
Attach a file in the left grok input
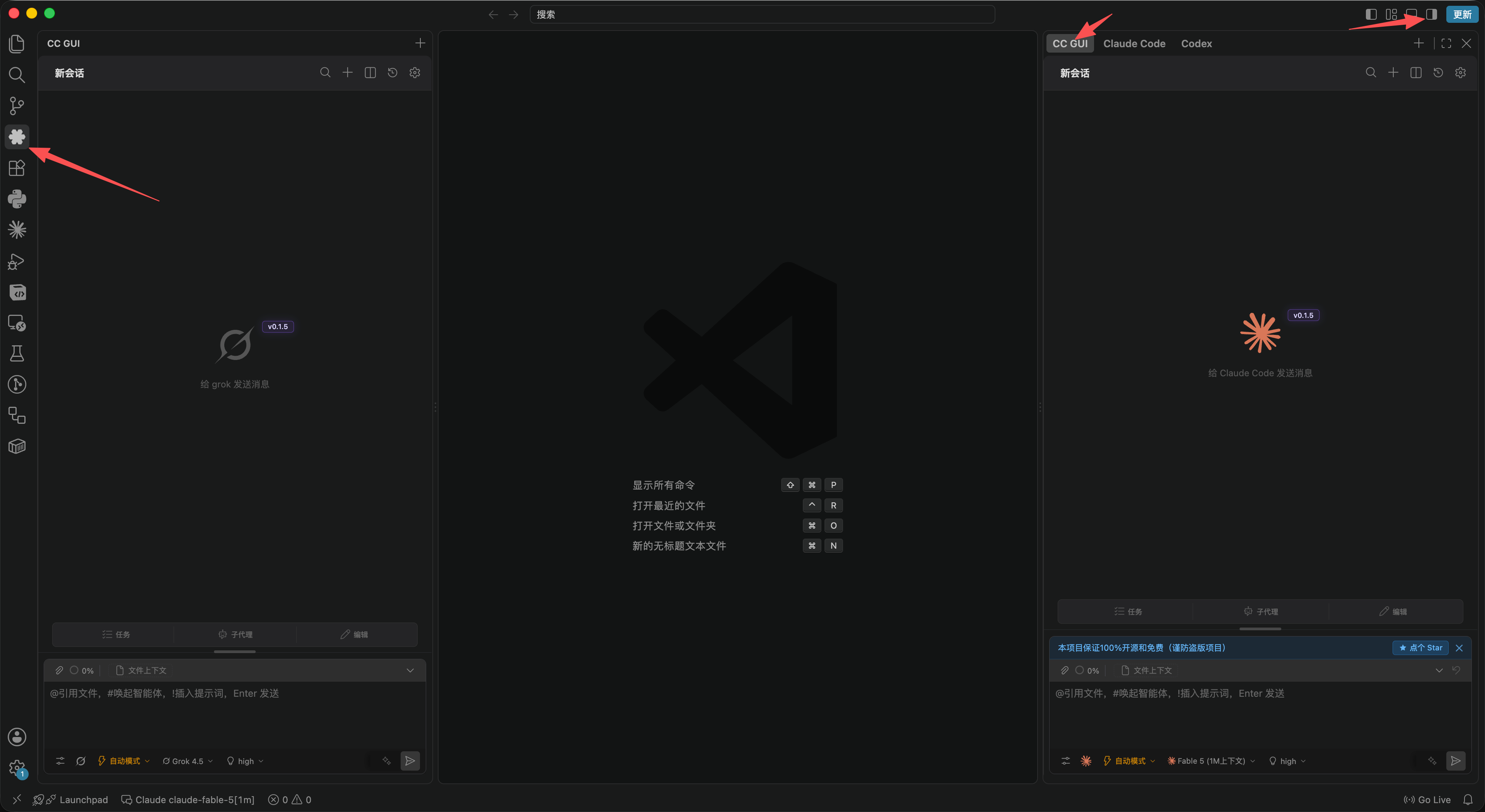pyautogui.click(x=60, y=670)
